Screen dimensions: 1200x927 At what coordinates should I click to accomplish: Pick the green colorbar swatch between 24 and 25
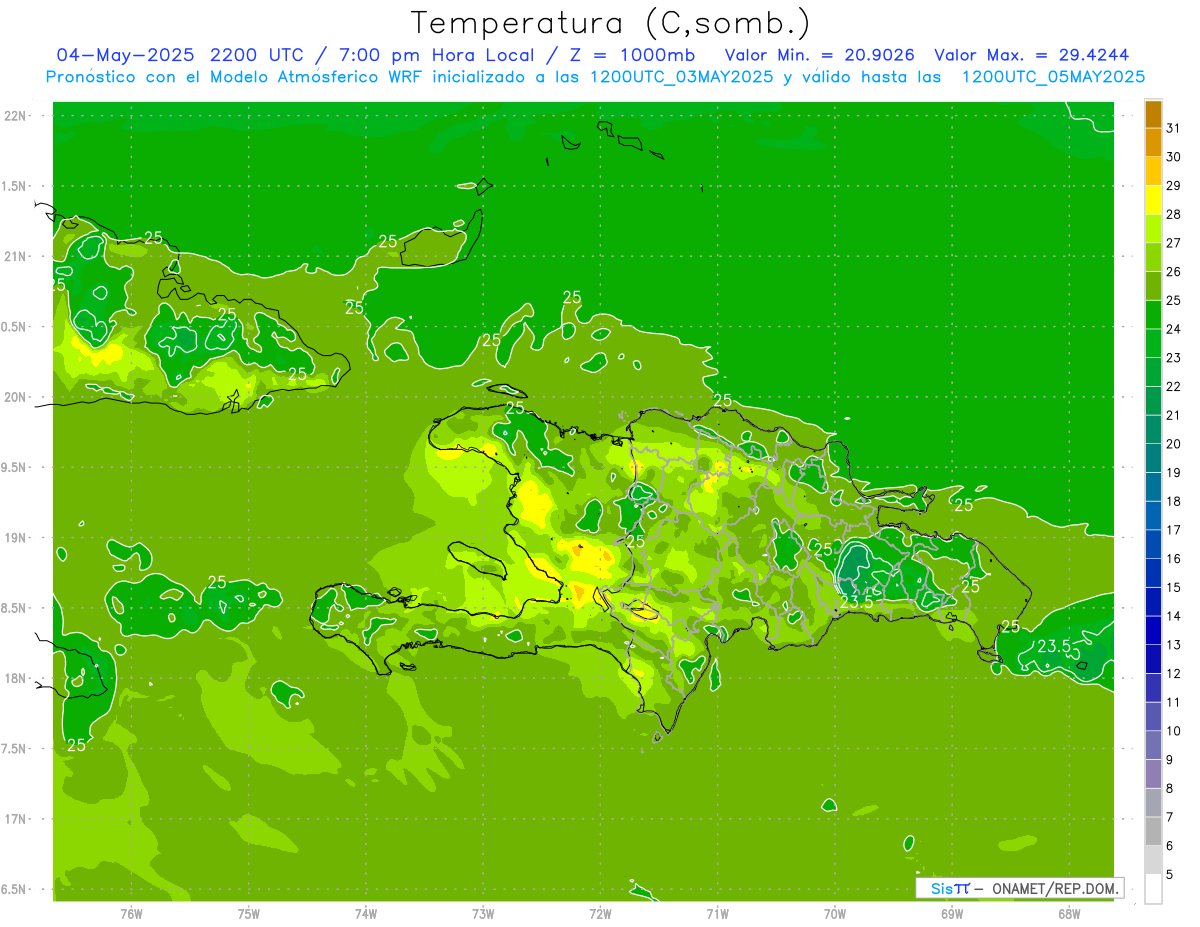[1153, 316]
